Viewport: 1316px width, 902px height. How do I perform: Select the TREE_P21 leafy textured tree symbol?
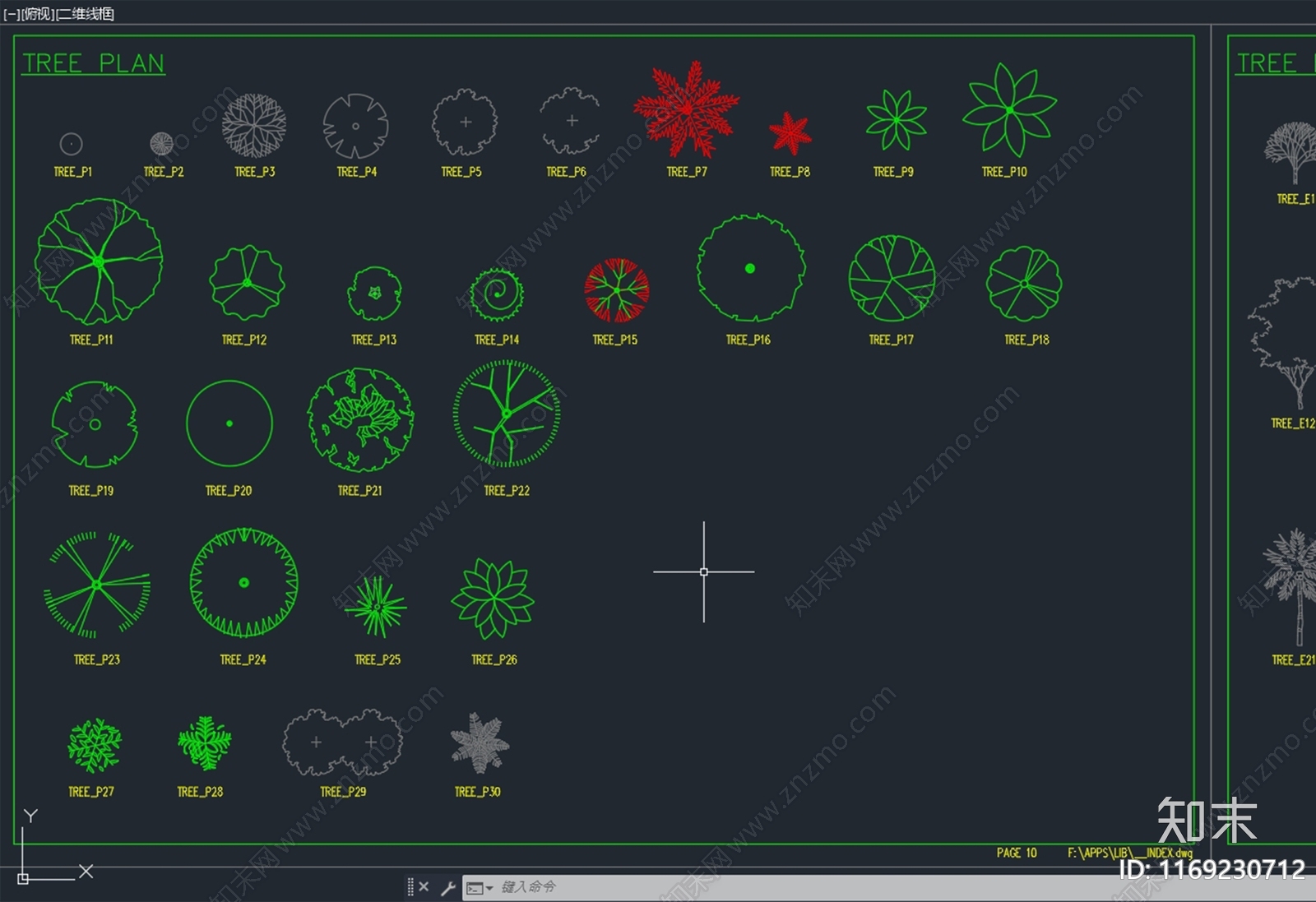[x=360, y=419]
